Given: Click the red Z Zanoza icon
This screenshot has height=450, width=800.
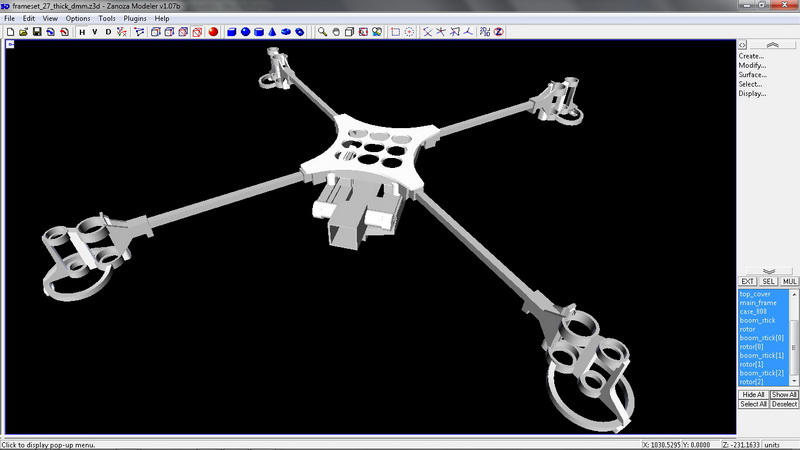Looking at the screenshot, I should pos(498,32).
